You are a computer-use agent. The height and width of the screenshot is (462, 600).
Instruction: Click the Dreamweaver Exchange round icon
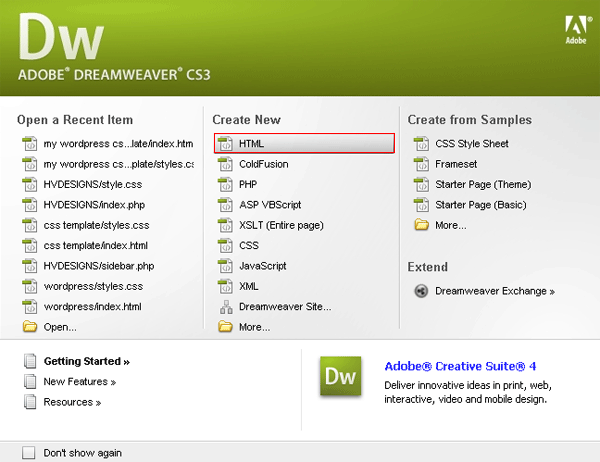click(x=421, y=291)
